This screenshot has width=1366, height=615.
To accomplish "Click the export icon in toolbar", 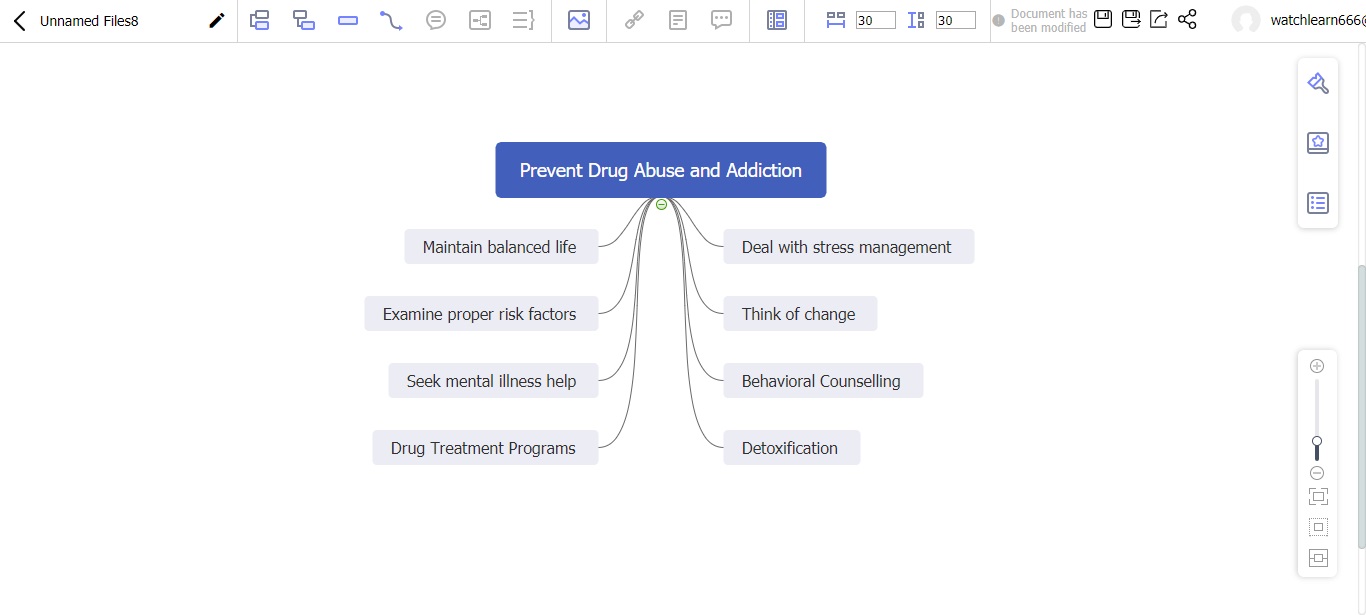I will 1159,20.
